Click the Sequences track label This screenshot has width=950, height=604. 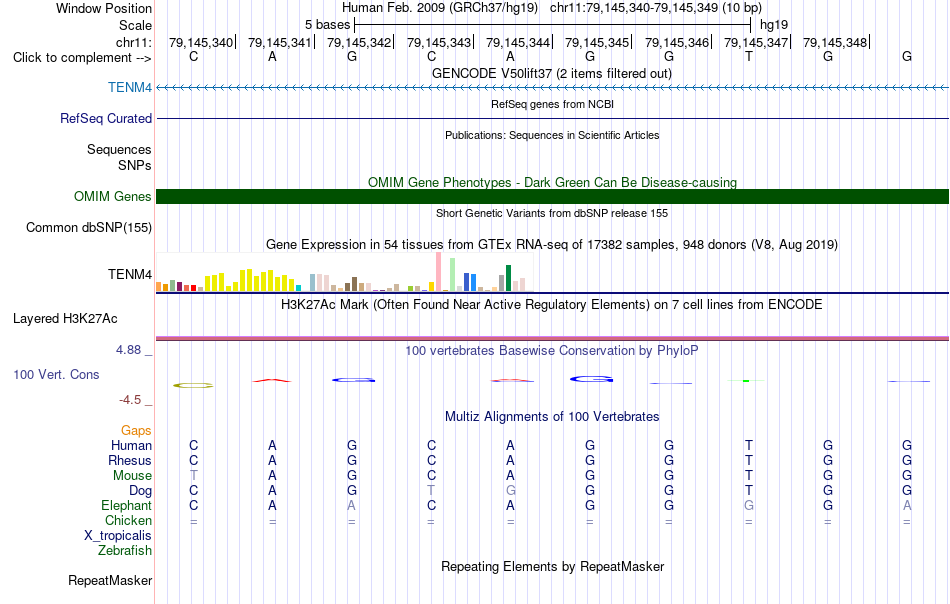(119, 150)
